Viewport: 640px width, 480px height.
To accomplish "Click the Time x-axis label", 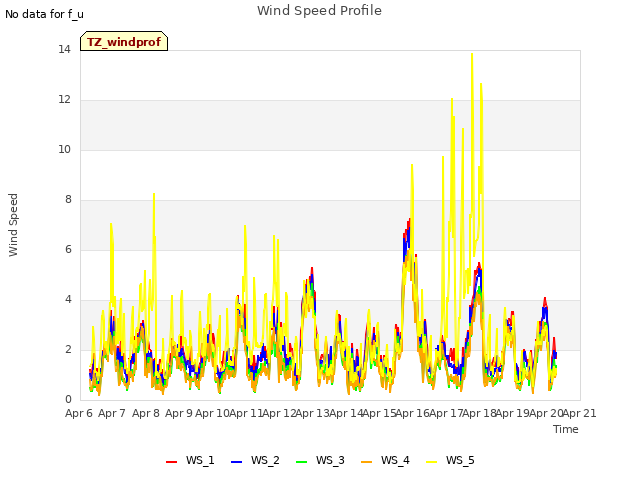I will tap(566, 429).
